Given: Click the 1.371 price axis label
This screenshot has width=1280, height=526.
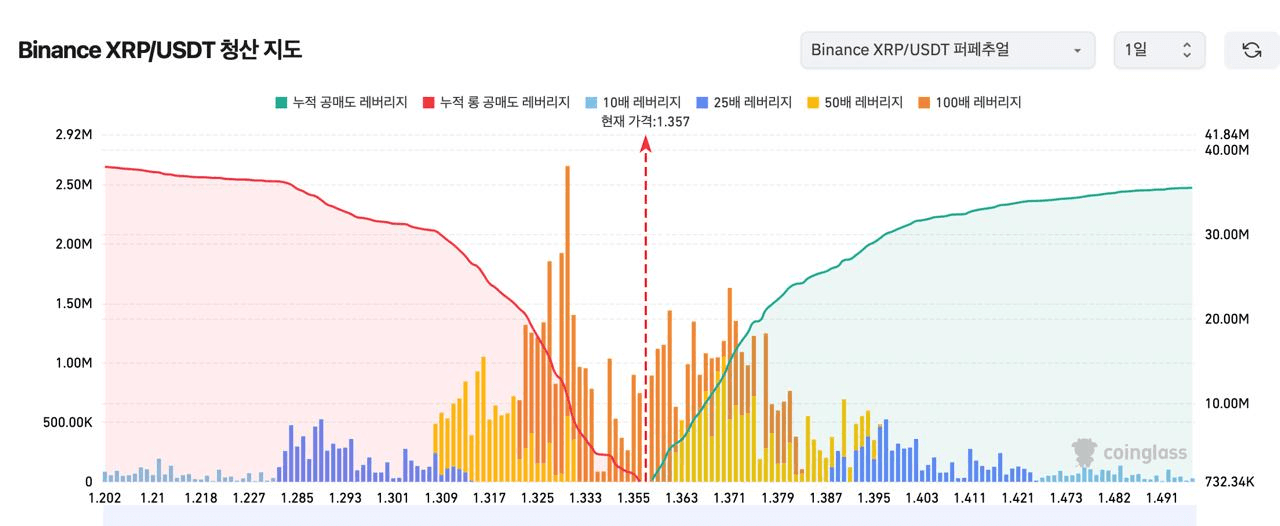Looking at the screenshot, I should pos(730,498).
